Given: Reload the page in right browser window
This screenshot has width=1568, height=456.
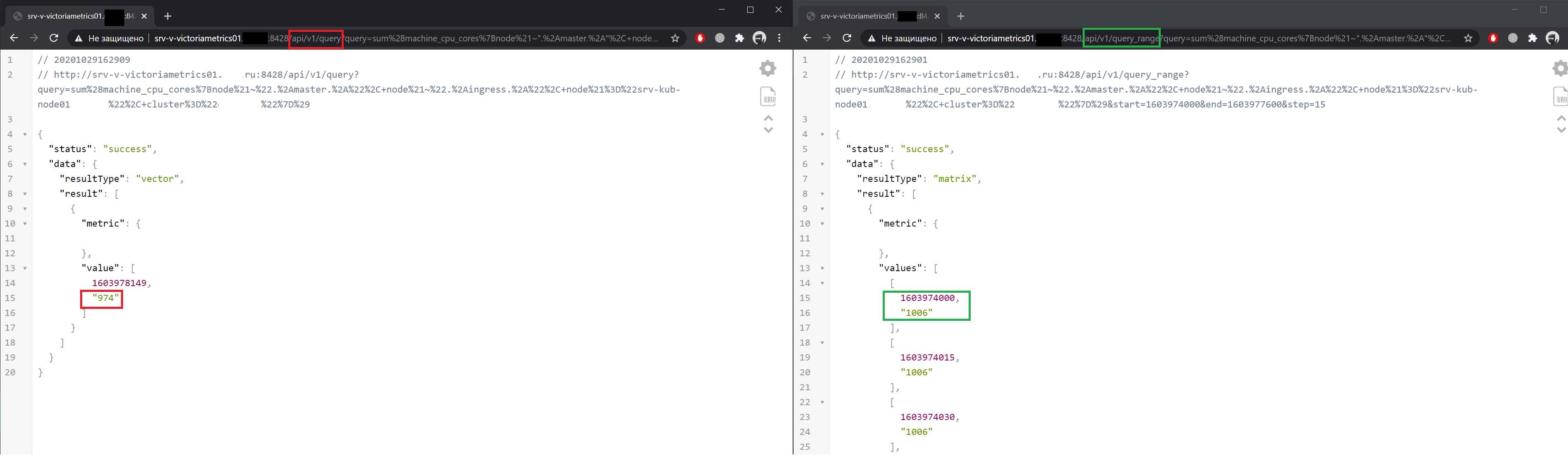Looking at the screenshot, I should pyautogui.click(x=847, y=38).
